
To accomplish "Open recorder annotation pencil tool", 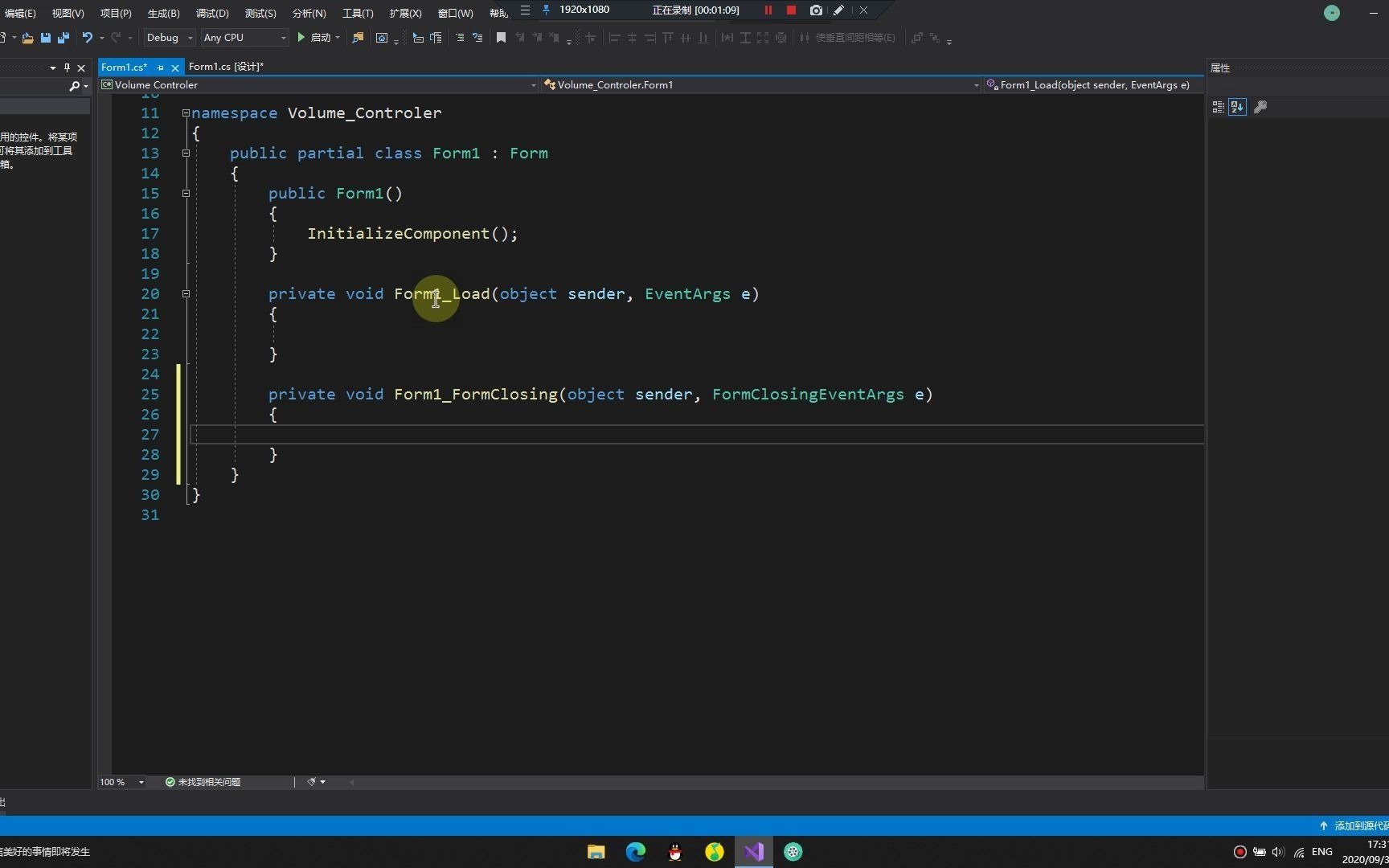I will coord(838,10).
